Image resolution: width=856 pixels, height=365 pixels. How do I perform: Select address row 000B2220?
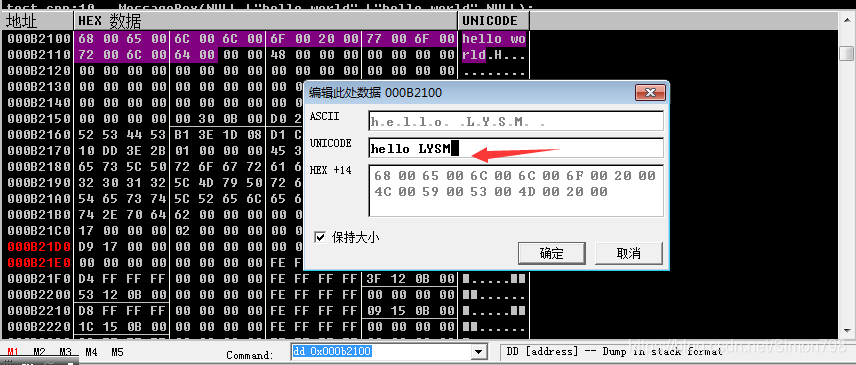(39, 326)
